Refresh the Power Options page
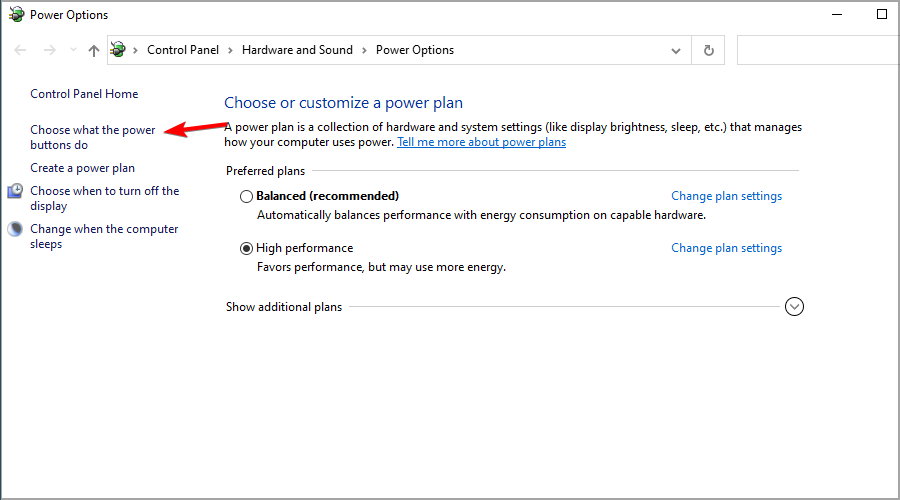 click(x=709, y=51)
